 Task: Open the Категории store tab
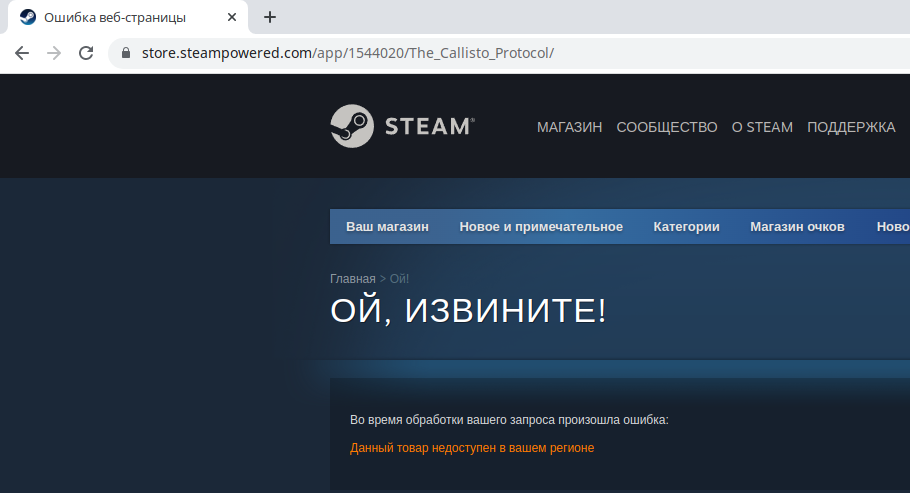(x=686, y=226)
